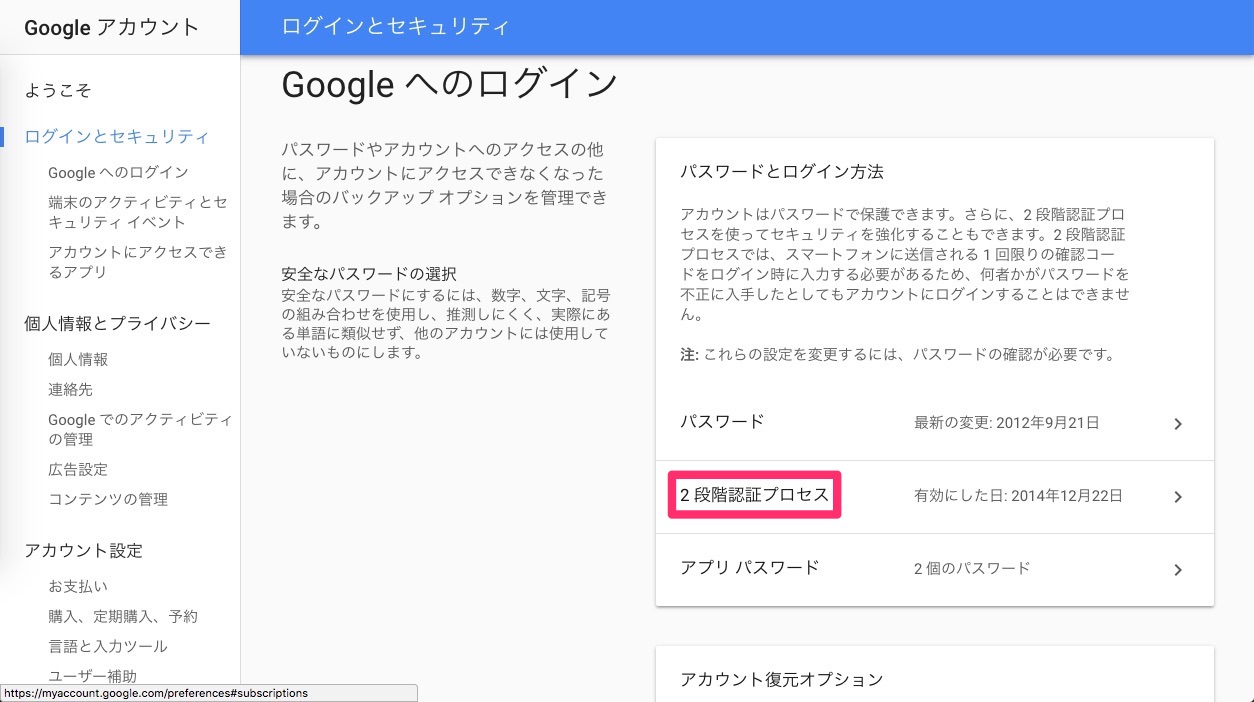Open 連絡先 in the sidebar

pyautogui.click(x=70, y=389)
